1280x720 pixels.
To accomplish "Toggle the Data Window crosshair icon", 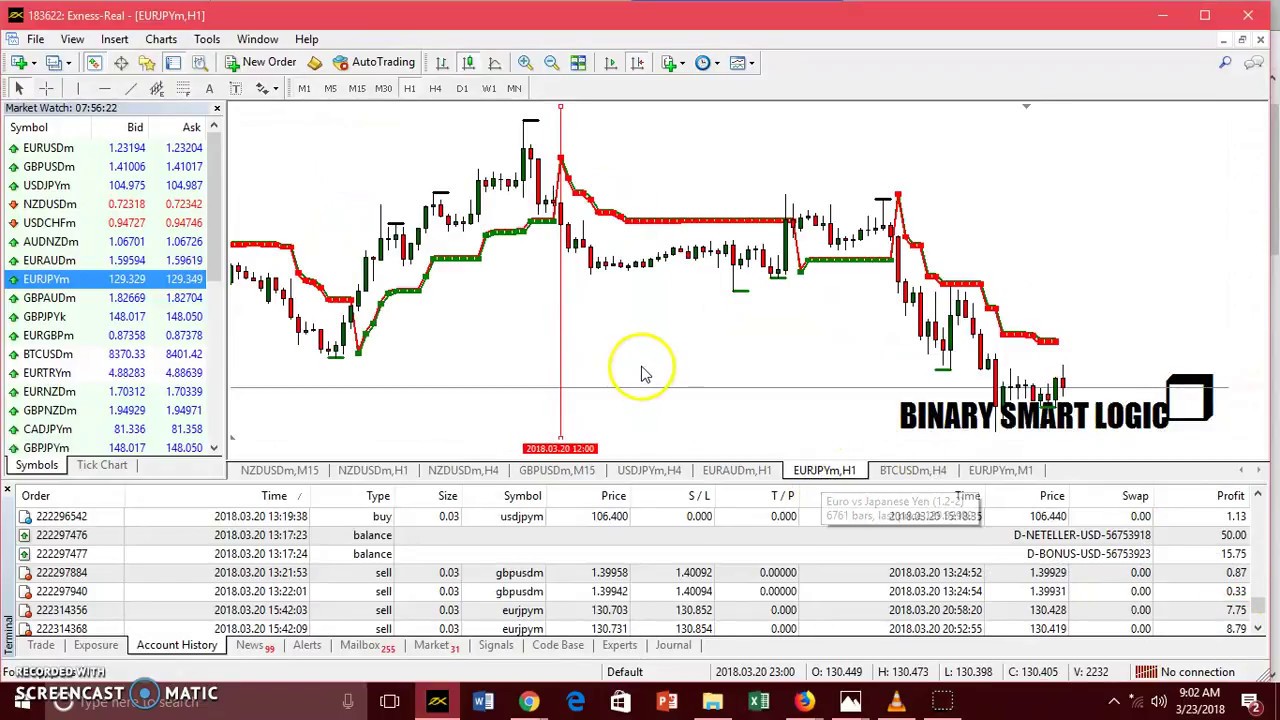I will click(x=121, y=63).
